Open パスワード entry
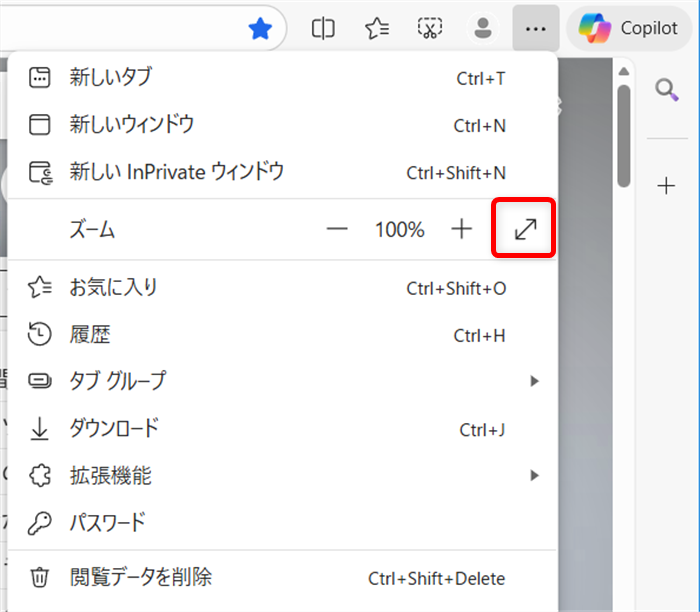Image resolution: width=700 pixels, height=612 pixels. pyautogui.click(x=283, y=523)
